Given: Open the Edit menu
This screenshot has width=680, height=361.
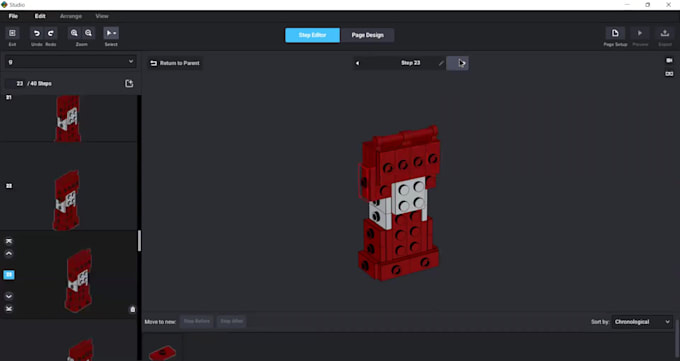Looking at the screenshot, I should [40, 16].
